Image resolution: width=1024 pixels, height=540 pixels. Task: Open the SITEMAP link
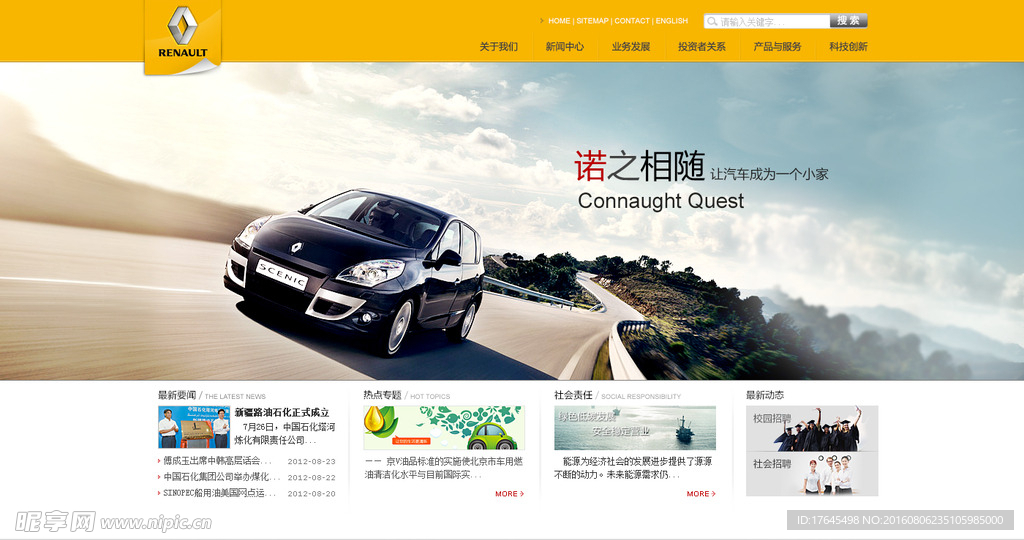click(x=592, y=21)
